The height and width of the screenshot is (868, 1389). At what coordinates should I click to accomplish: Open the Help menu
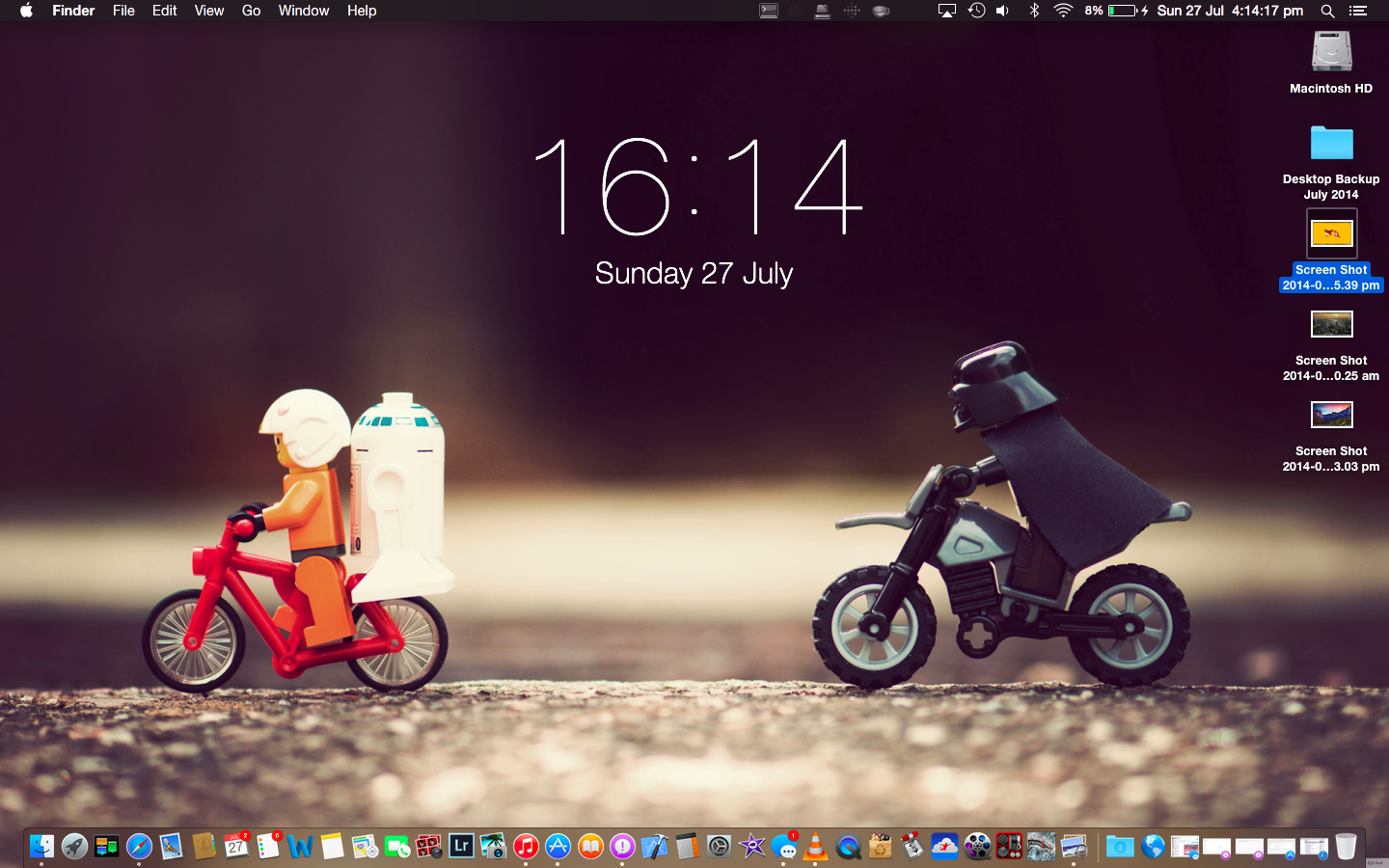tap(362, 11)
